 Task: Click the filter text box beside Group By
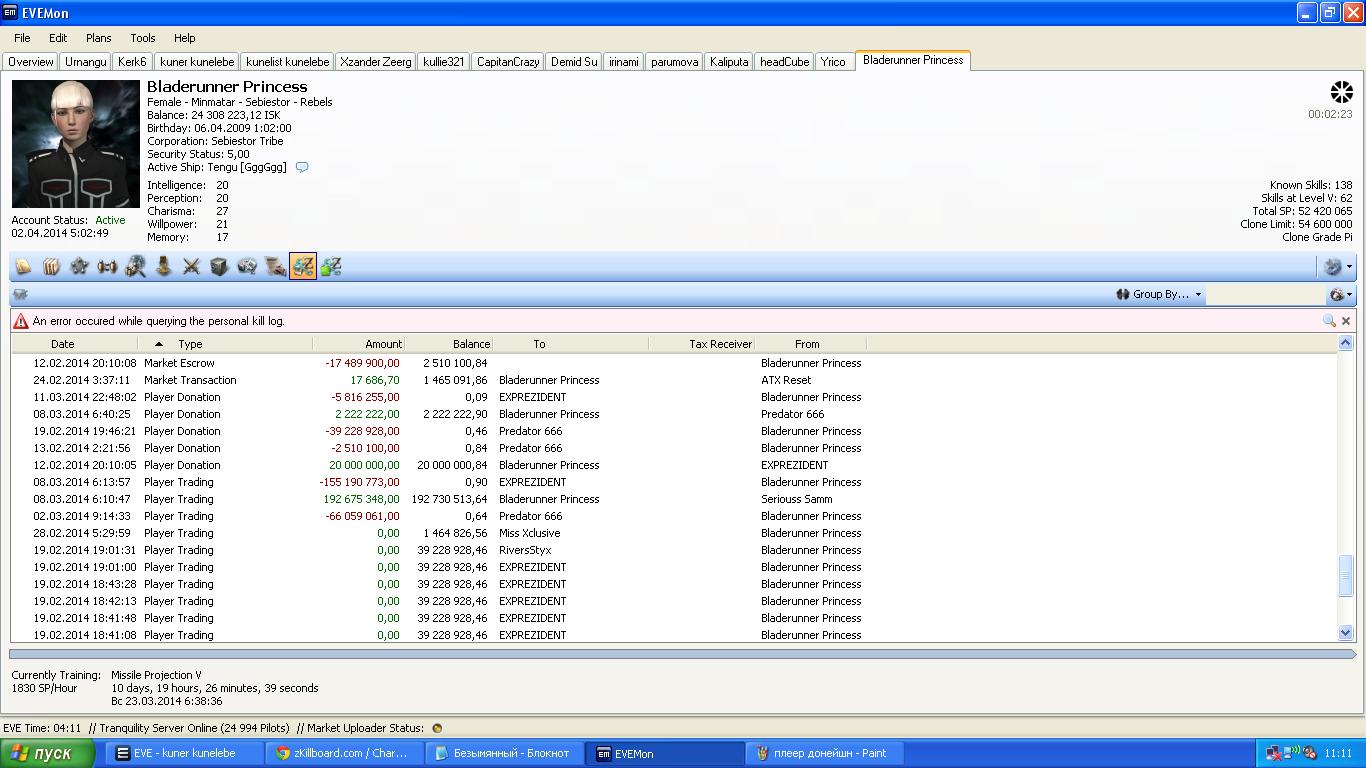click(1264, 294)
